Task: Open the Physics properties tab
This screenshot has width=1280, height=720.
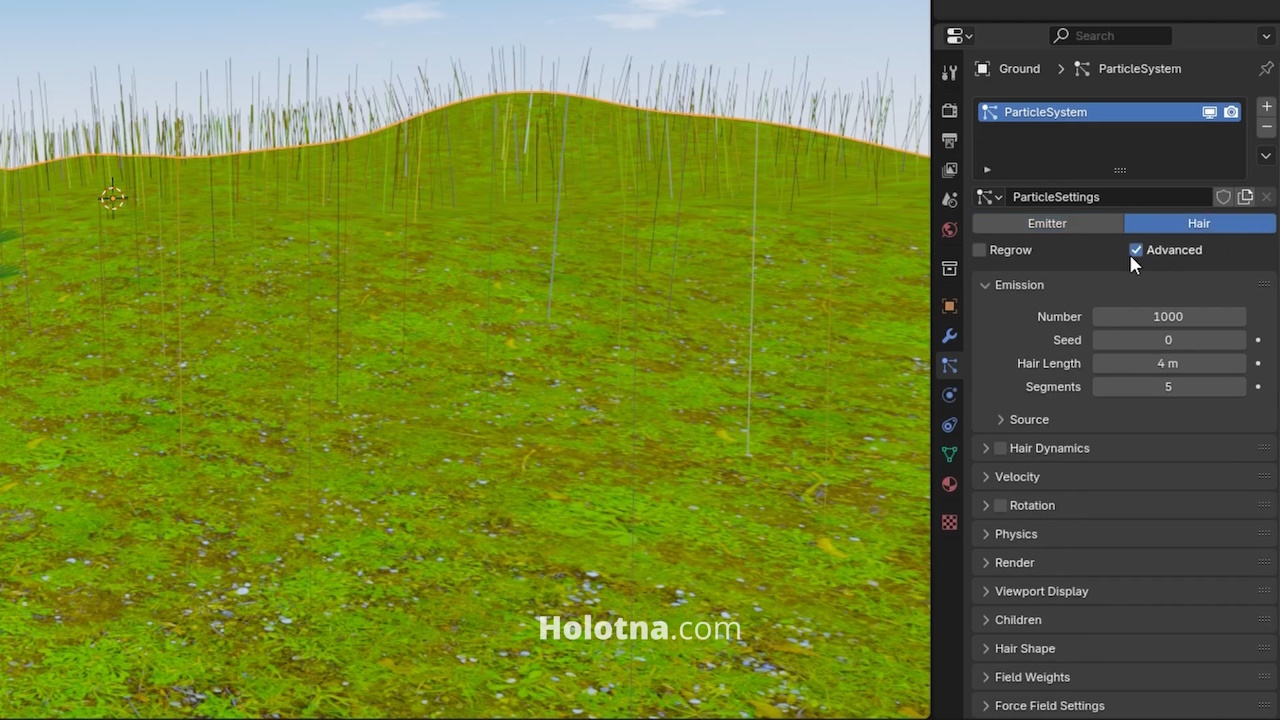Action: tap(949, 395)
